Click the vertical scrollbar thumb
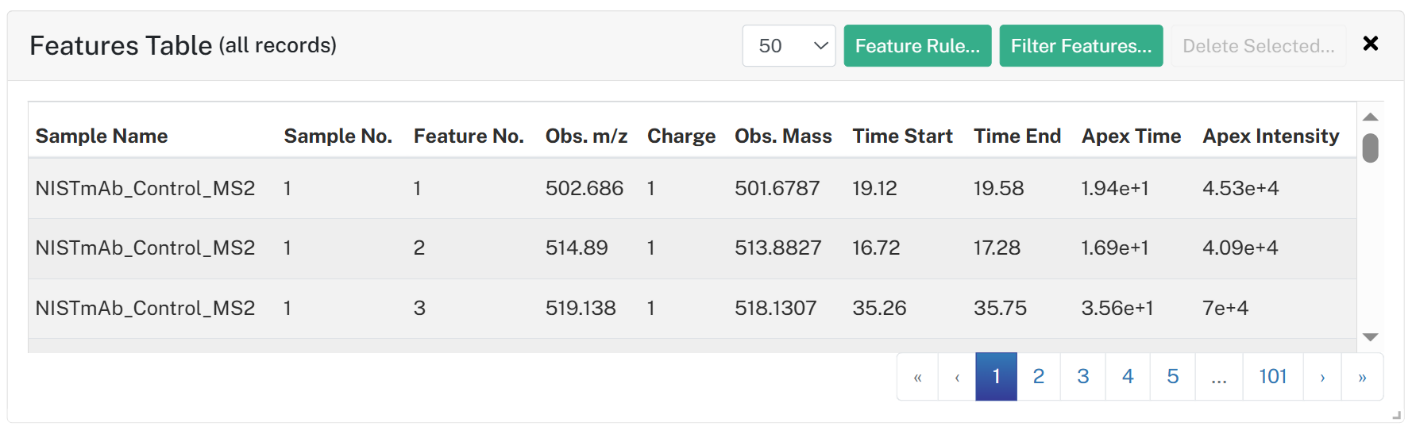 point(1370,147)
